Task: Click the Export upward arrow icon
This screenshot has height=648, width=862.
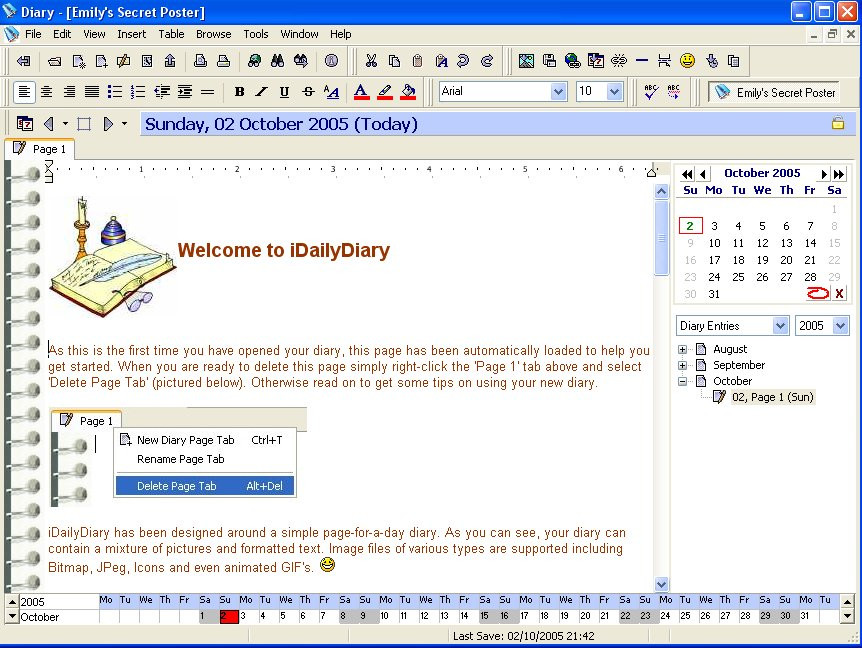Action: pyautogui.click(x=170, y=61)
